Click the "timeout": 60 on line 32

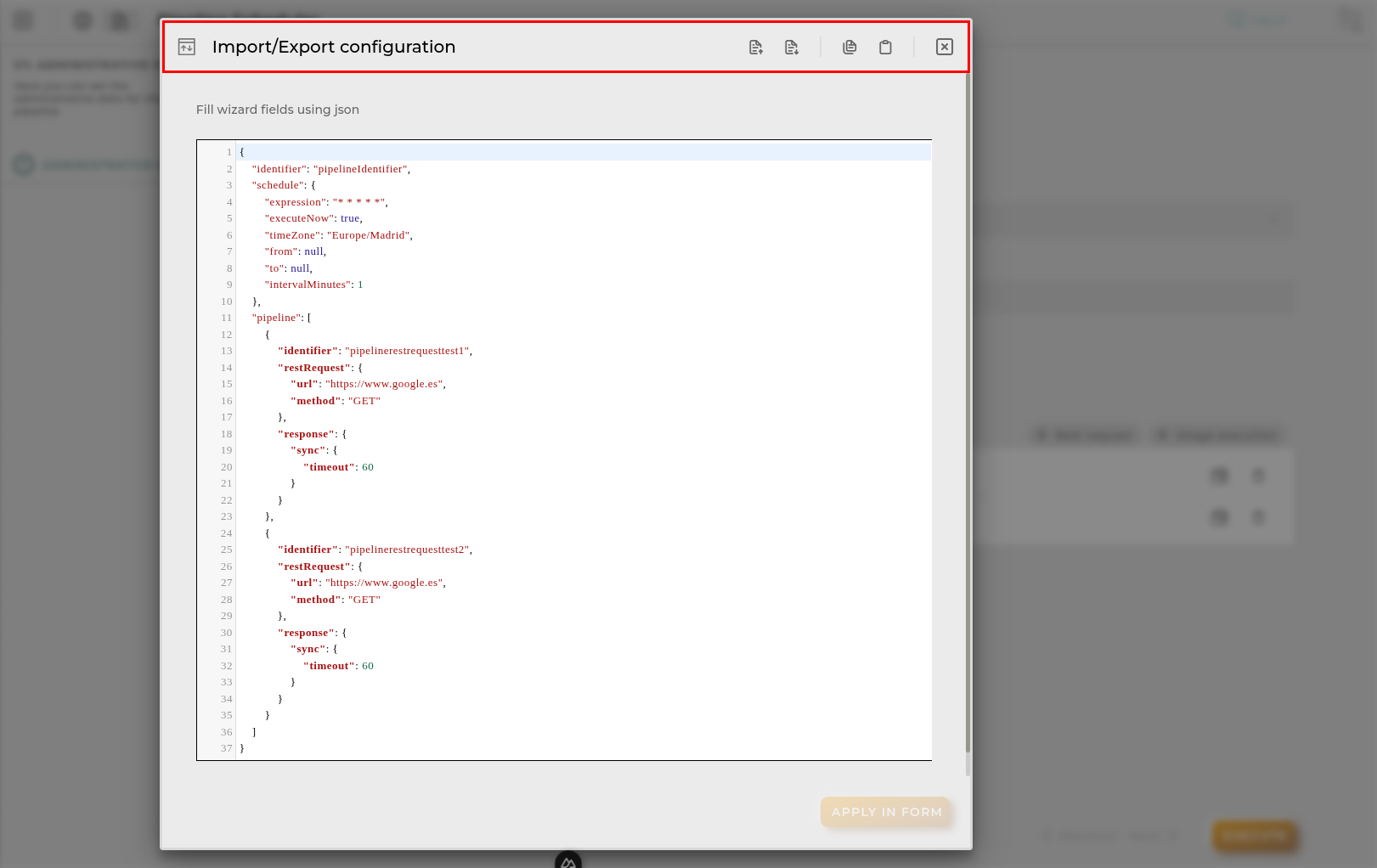point(338,666)
